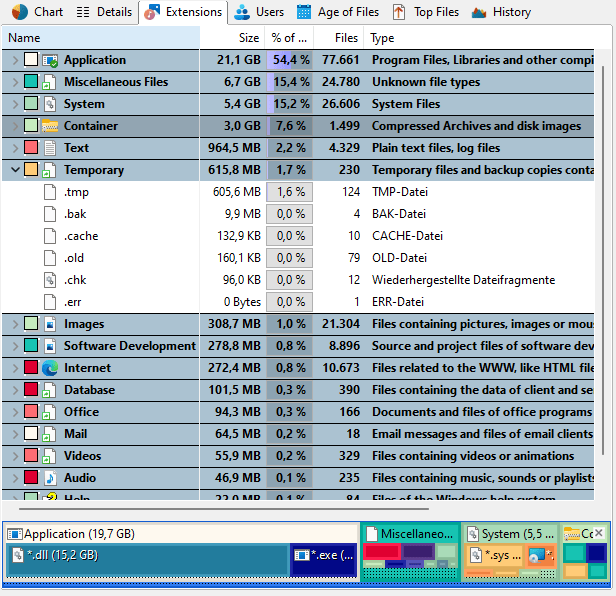Click the teal color swatch for Miscellaneous Files
This screenshot has height=596, width=616.
(x=31, y=82)
